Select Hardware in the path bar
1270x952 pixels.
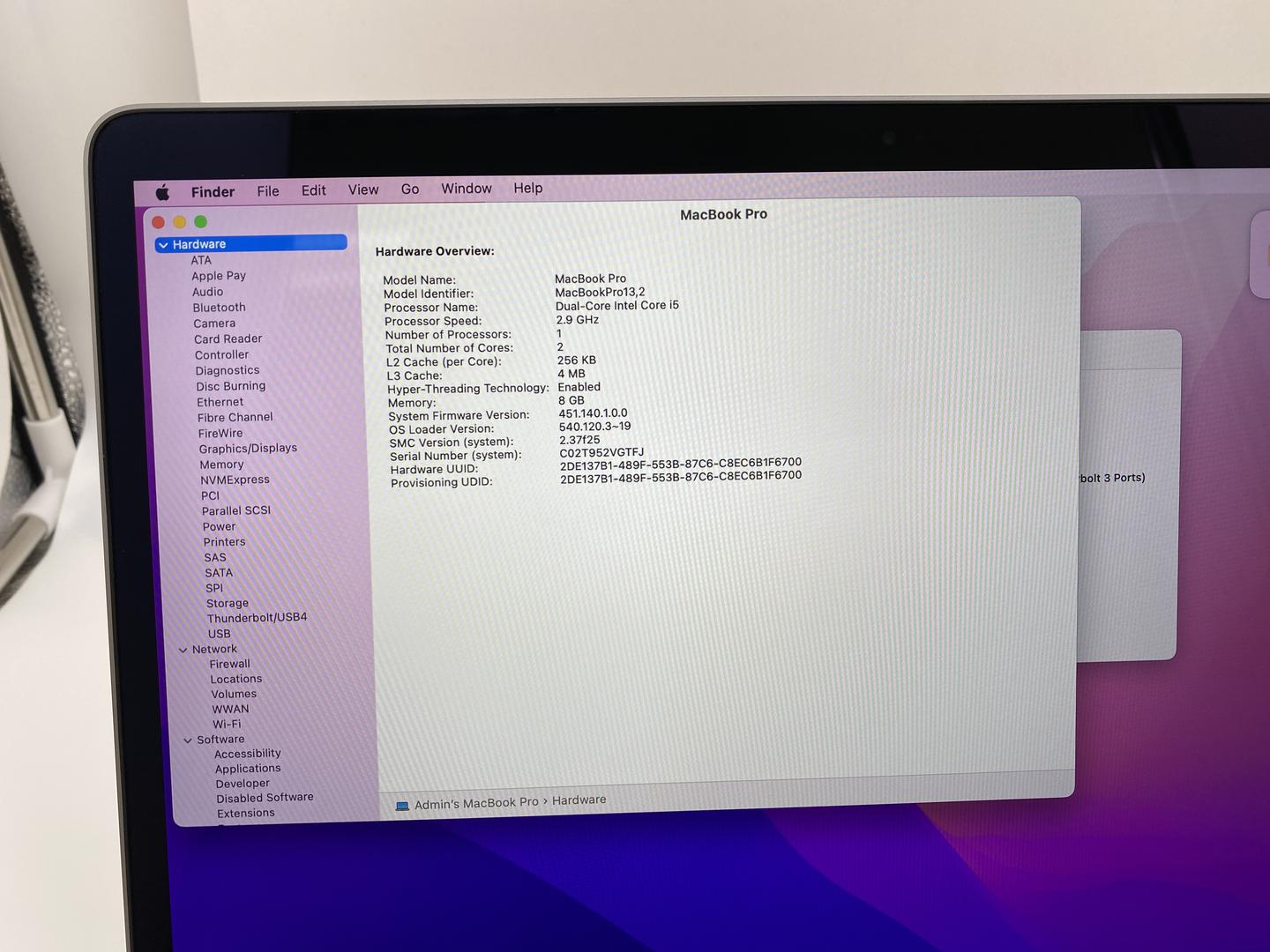point(579,800)
